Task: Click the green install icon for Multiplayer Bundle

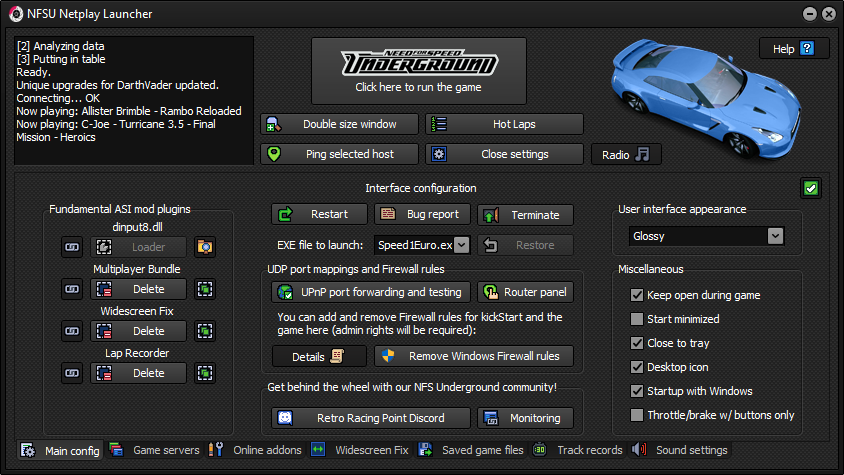Action: coord(205,289)
